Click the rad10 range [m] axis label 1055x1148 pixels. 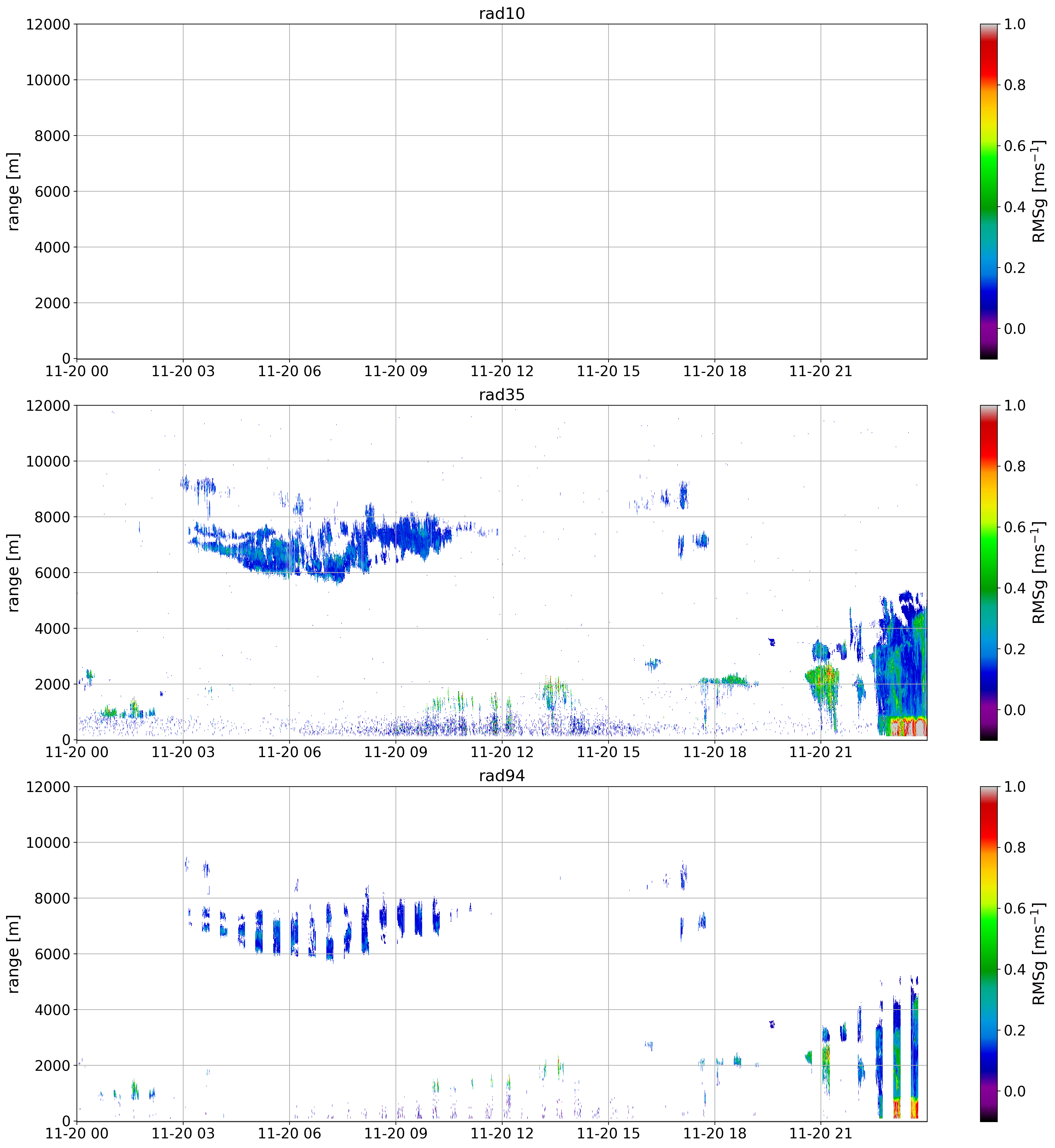pos(14,191)
